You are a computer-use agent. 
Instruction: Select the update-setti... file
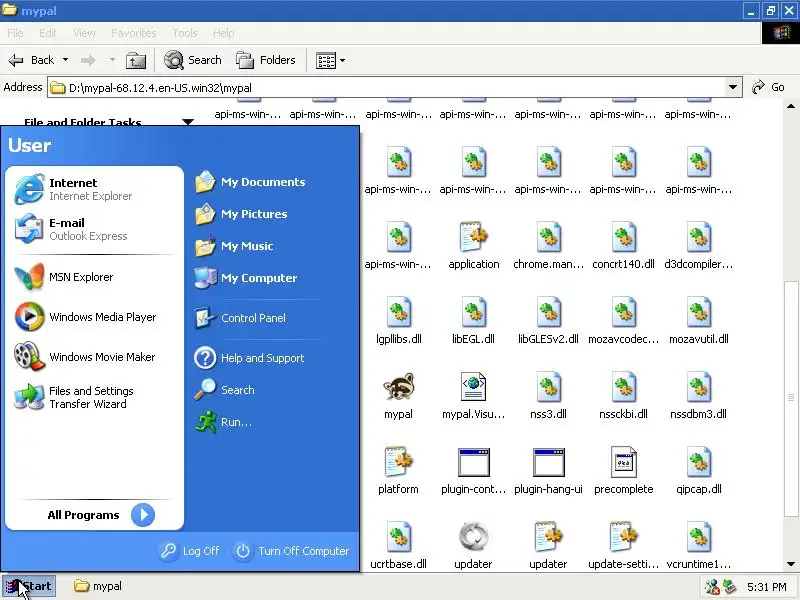coord(623,546)
